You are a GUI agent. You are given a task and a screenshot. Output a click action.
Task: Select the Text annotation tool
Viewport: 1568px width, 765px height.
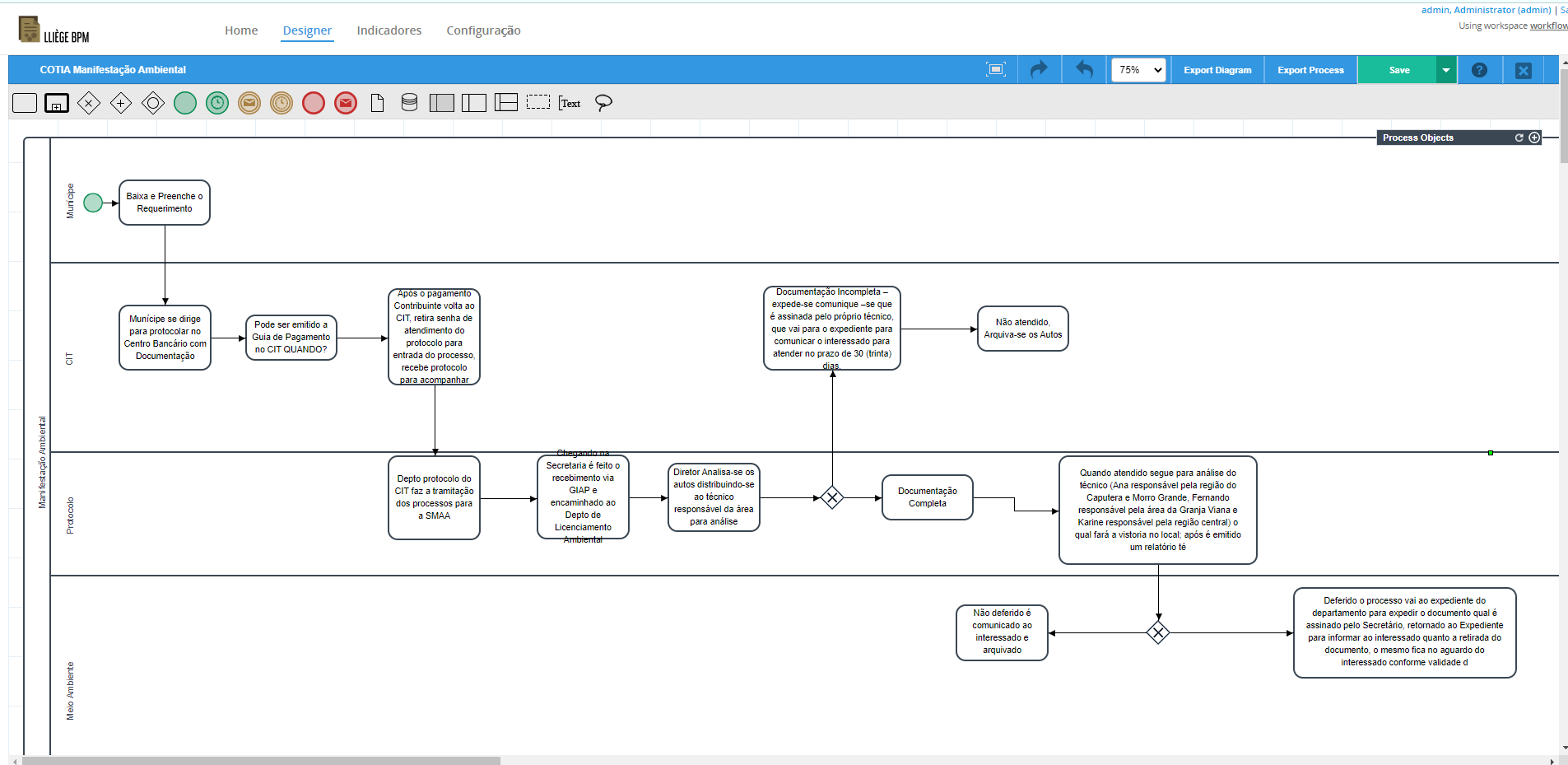[x=570, y=103]
